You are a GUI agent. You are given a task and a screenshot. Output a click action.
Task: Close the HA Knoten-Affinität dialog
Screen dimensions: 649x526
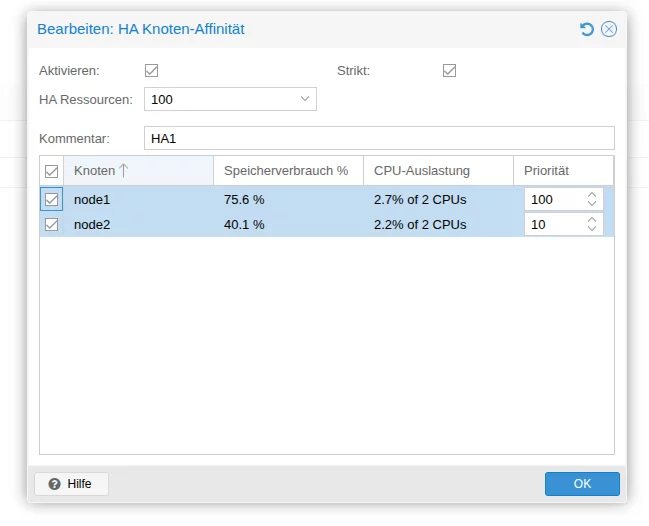coord(609,29)
